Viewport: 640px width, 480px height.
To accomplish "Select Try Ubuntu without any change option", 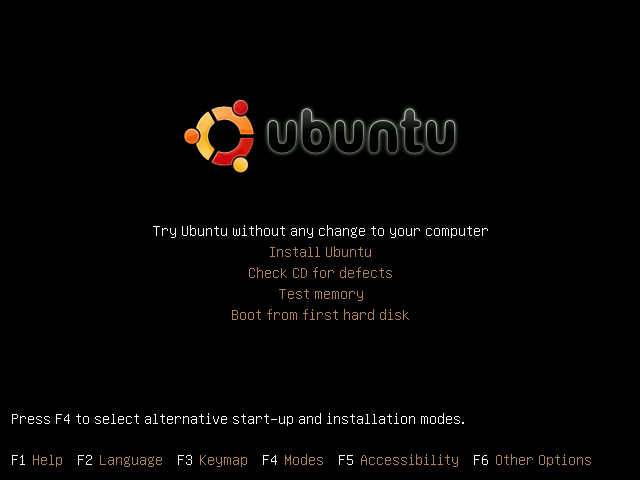I will (x=320, y=231).
